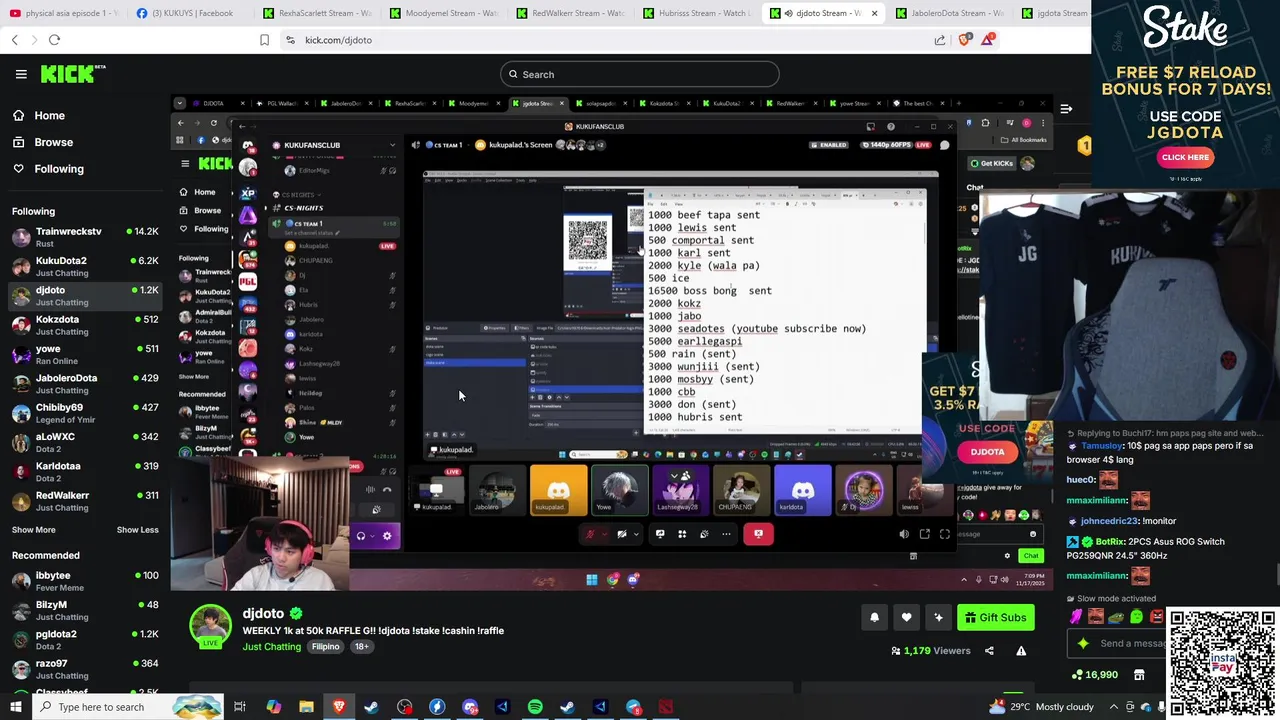
Task: Bookmark this page via the bookmark icon
Action: click(264, 40)
